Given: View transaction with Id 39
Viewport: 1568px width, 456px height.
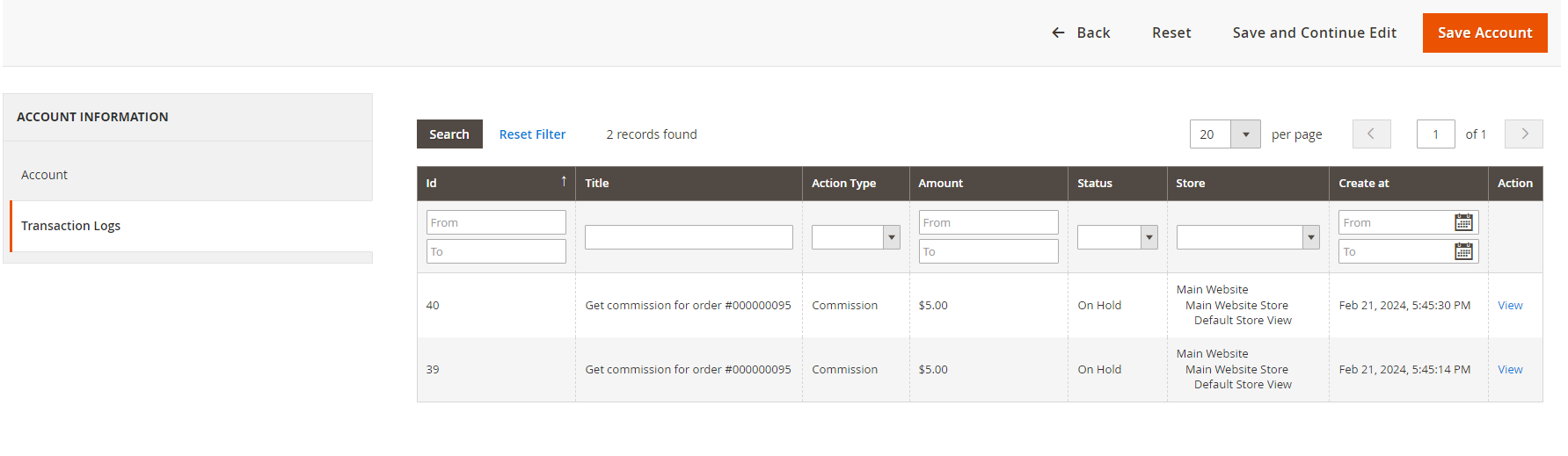Looking at the screenshot, I should pyautogui.click(x=1509, y=370).
